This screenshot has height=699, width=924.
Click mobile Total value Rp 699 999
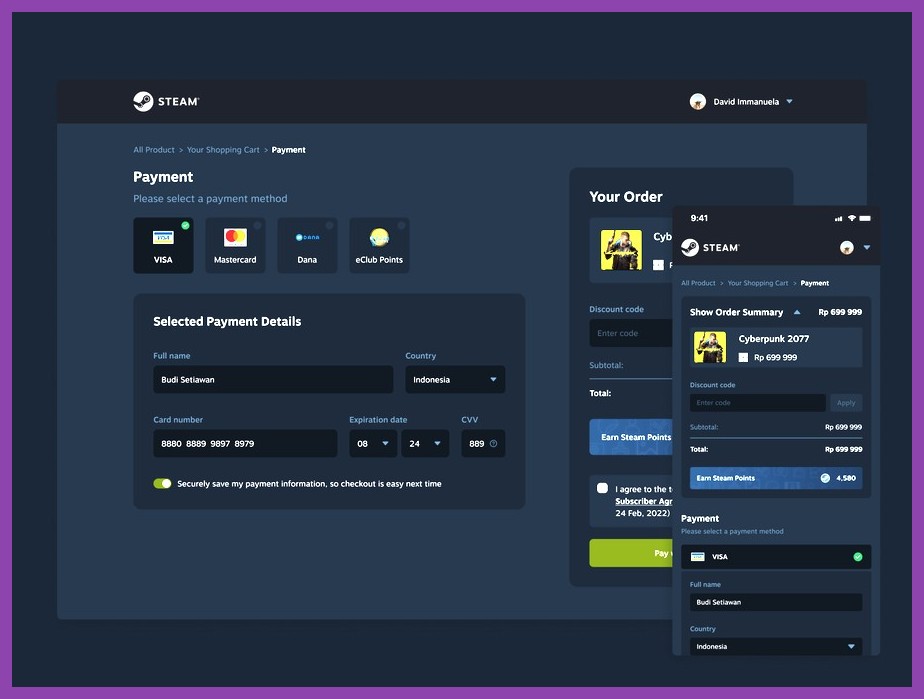pyautogui.click(x=843, y=449)
